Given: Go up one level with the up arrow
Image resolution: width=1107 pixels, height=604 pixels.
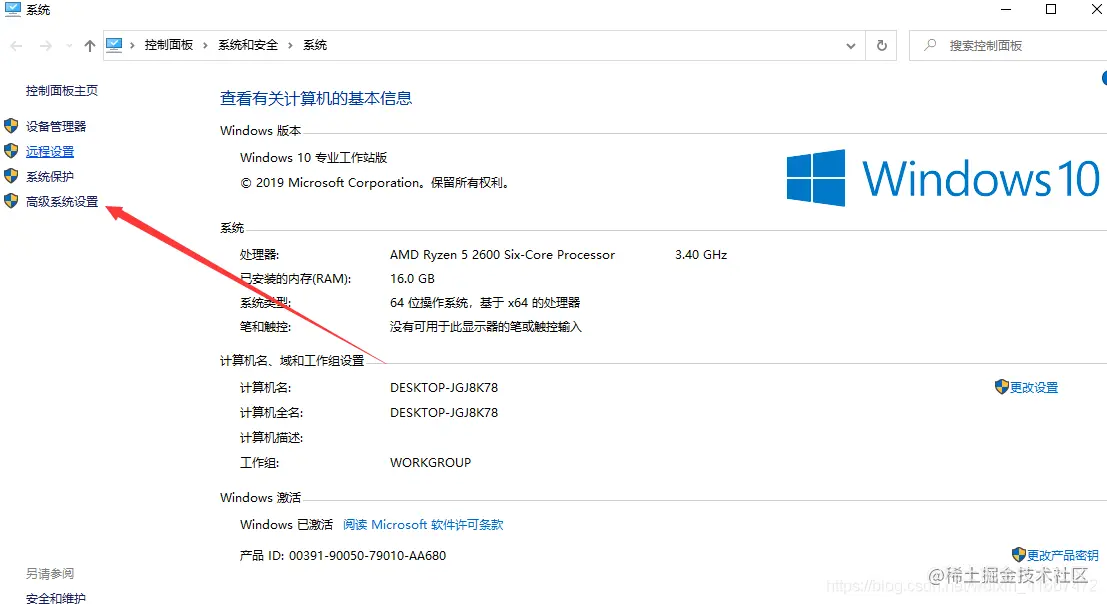Looking at the screenshot, I should click(x=90, y=46).
